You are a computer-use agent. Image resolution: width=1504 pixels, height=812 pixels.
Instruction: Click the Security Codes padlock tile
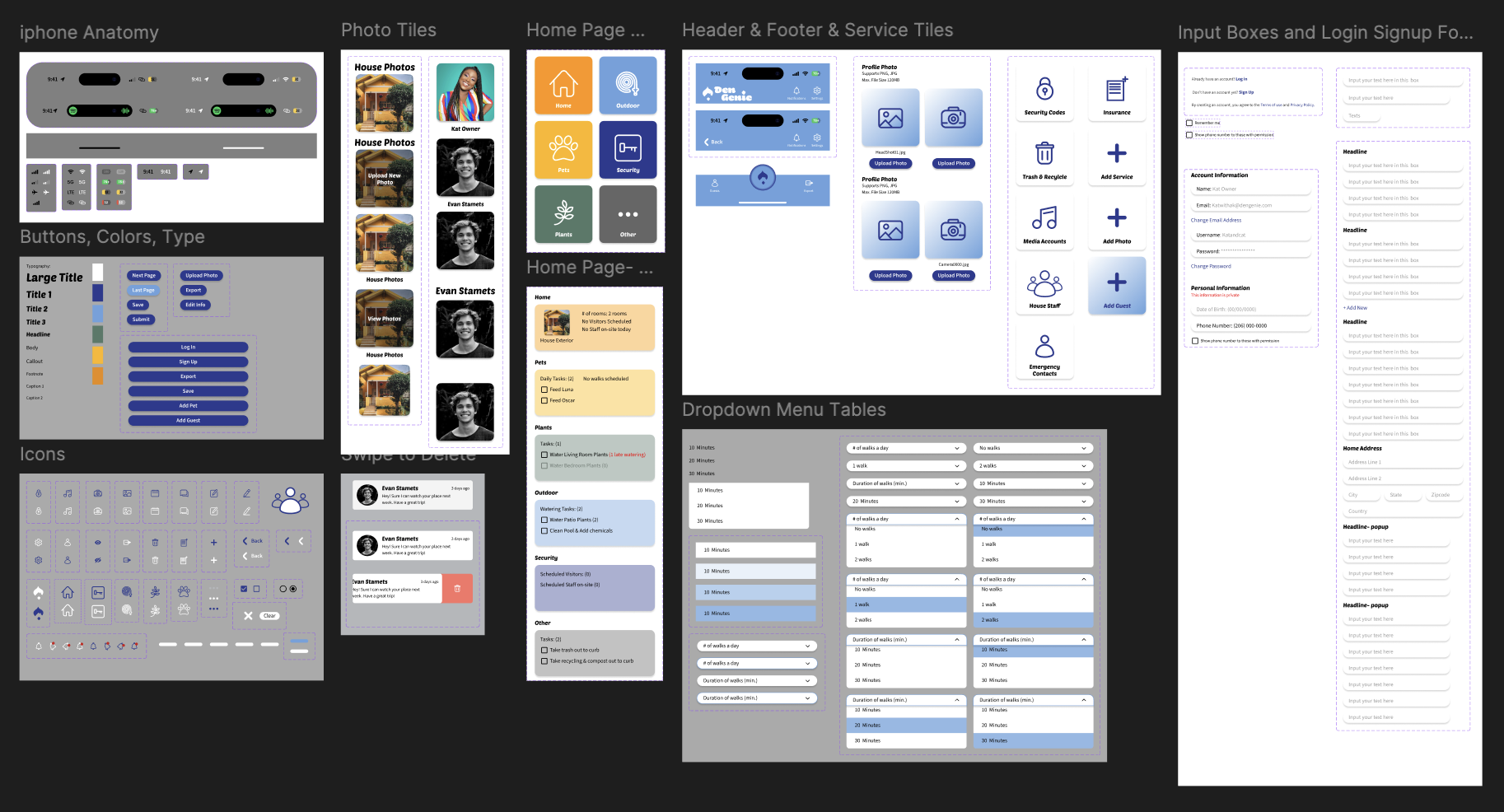click(1044, 93)
